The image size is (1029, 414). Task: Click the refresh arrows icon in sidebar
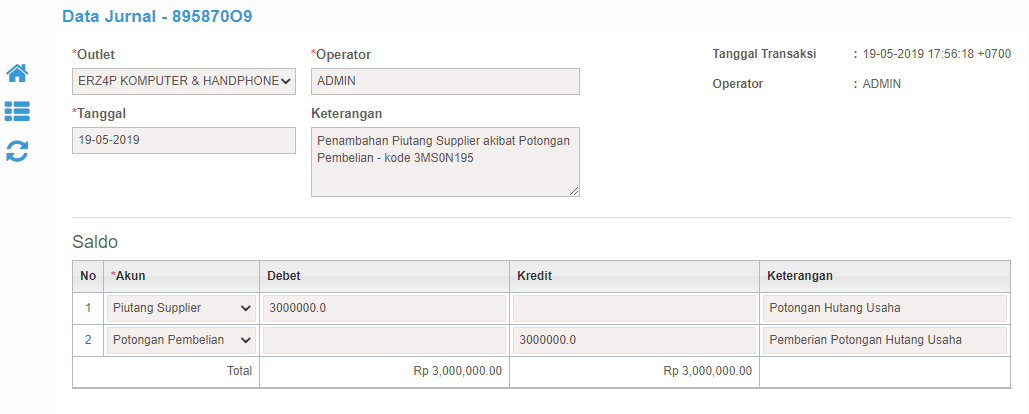click(x=17, y=151)
